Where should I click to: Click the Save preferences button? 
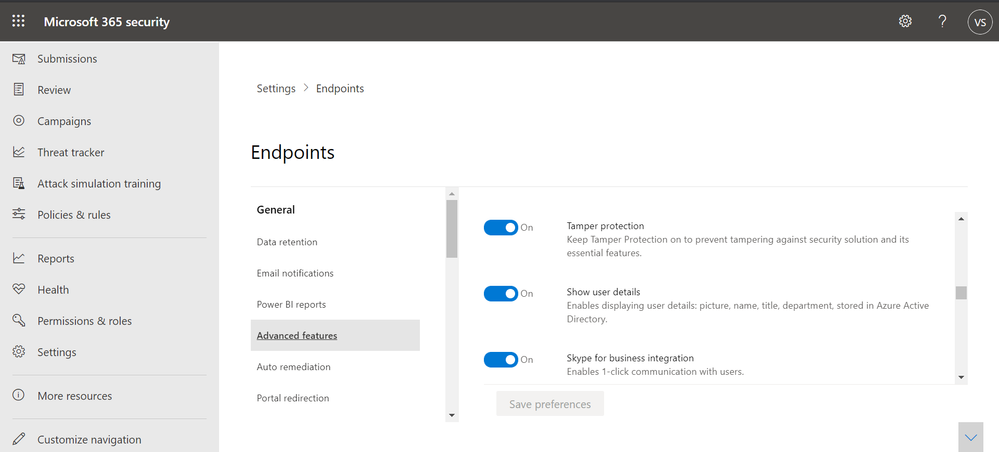tap(550, 404)
